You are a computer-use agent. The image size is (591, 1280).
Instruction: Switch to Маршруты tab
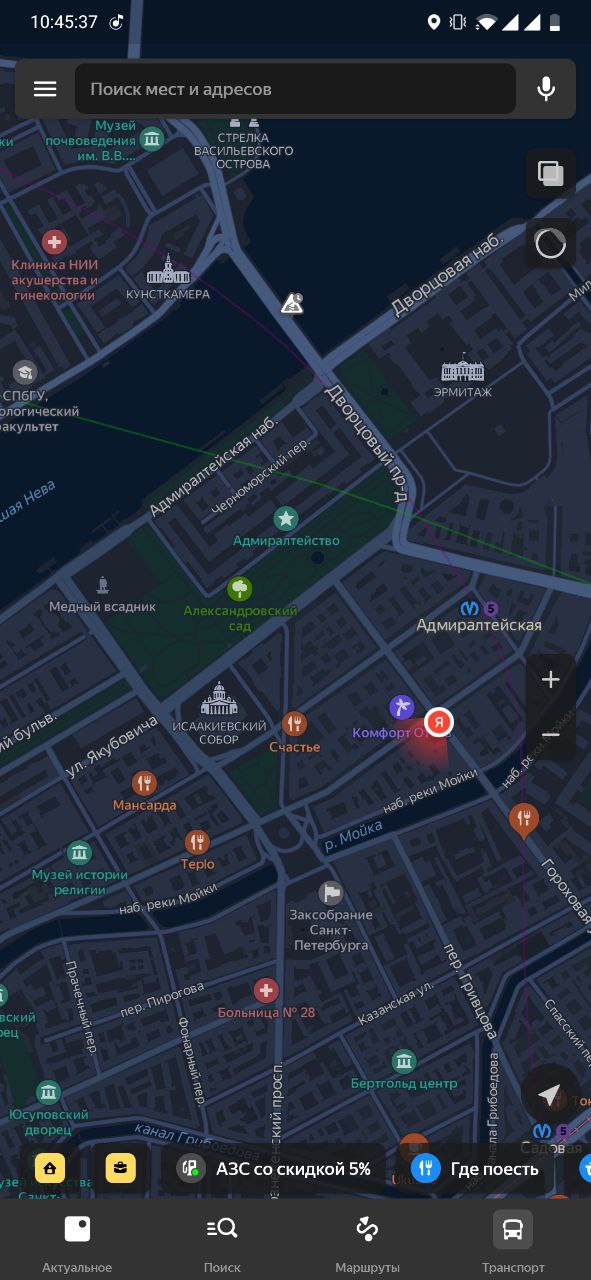point(367,1242)
